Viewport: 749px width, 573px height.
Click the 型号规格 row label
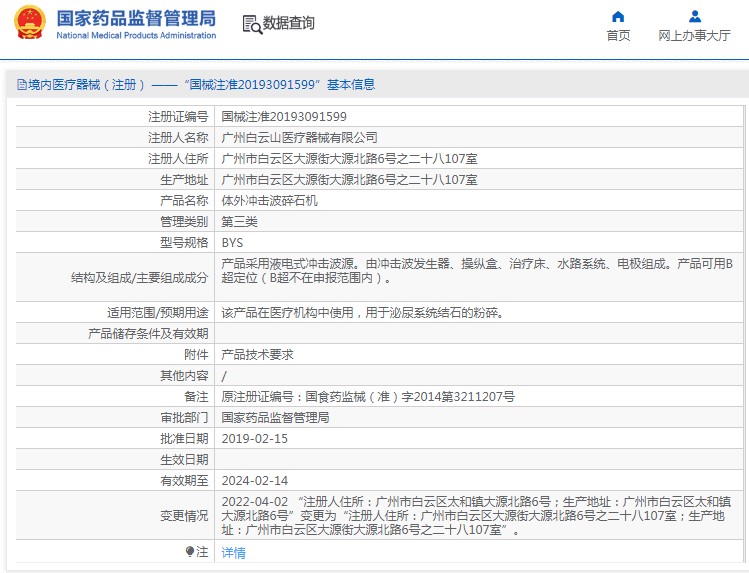click(184, 243)
